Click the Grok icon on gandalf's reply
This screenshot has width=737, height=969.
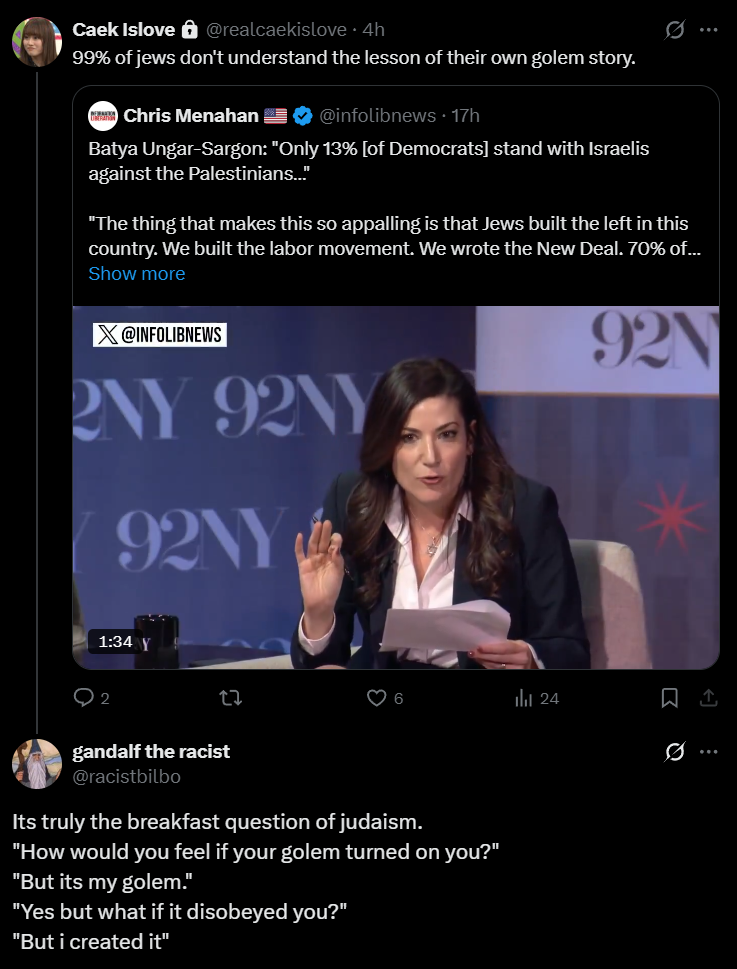(675, 751)
